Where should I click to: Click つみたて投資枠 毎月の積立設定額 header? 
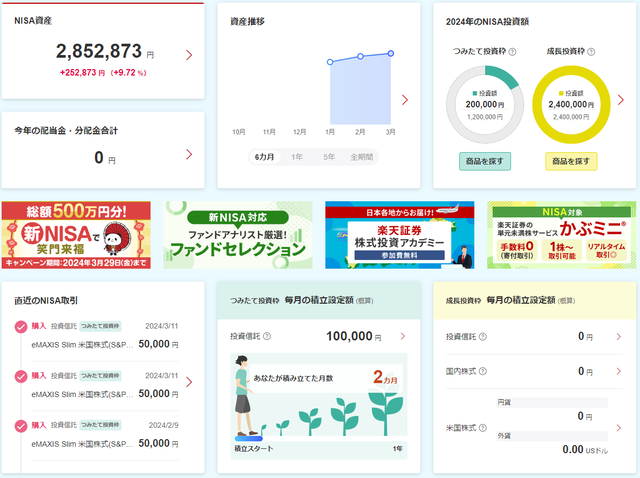(302, 300)
